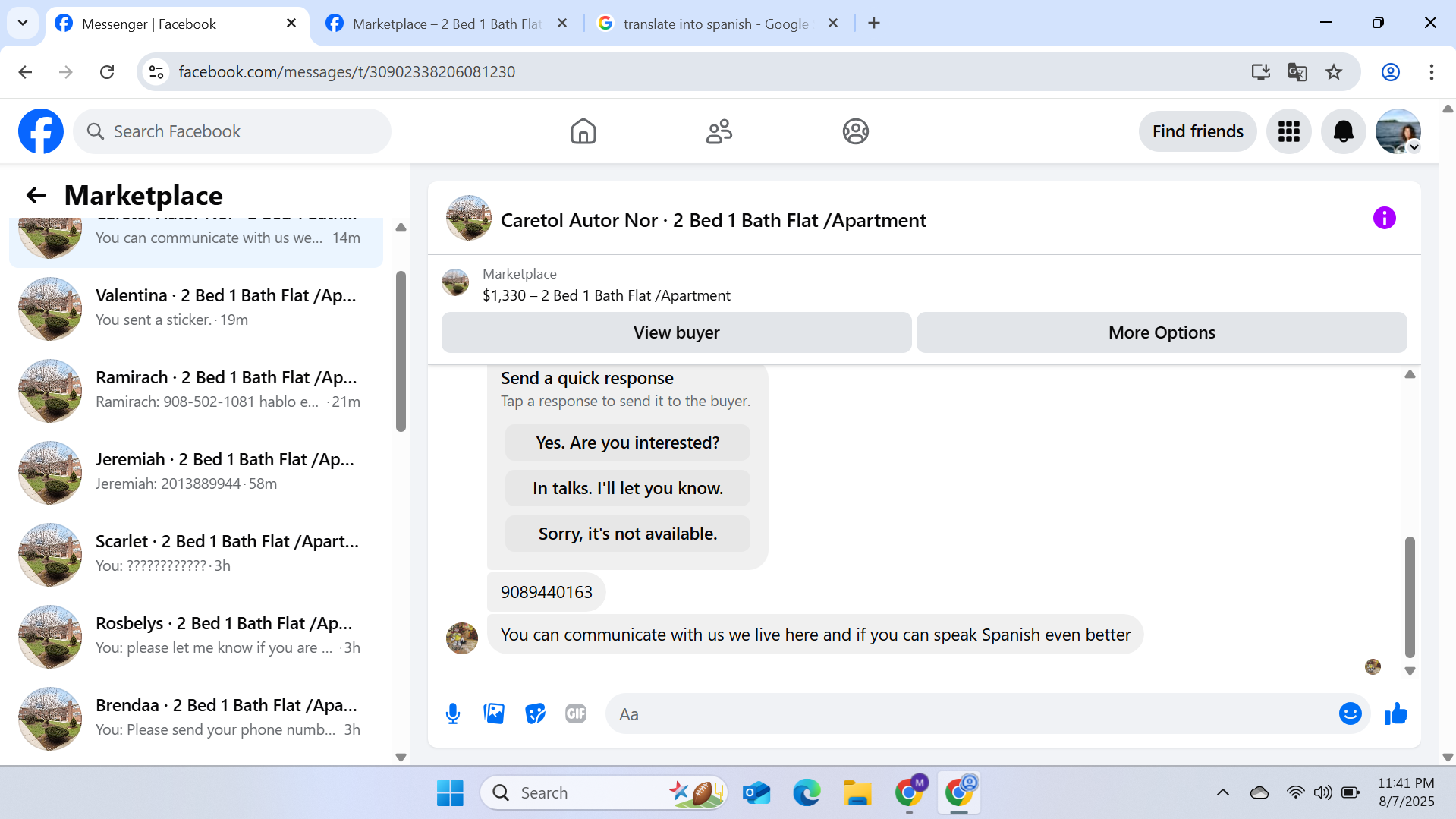
Task: Install app icon in the address bar
Action: pyautogui.click(x=1260, y=72)
